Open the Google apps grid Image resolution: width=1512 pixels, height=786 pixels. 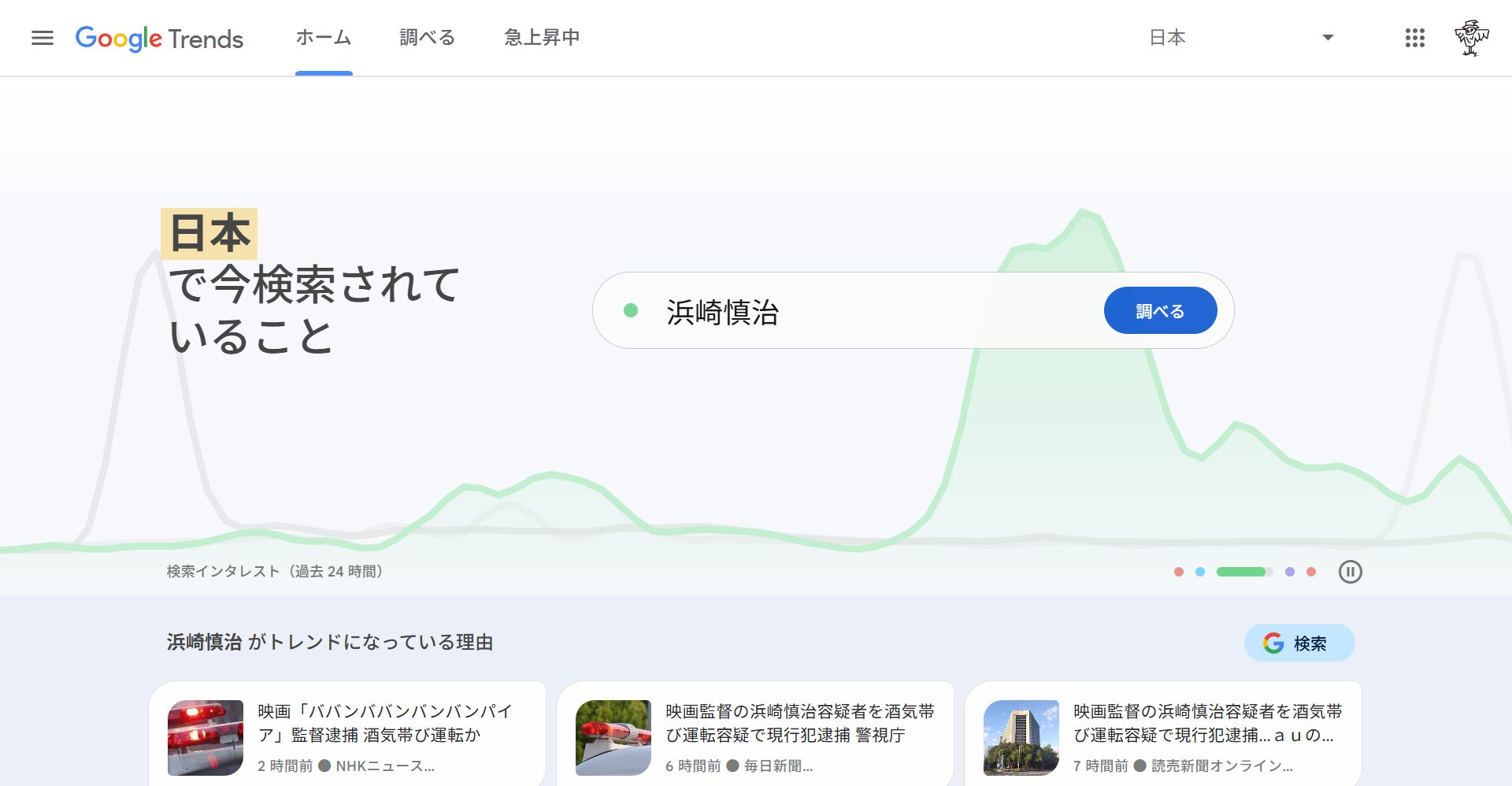1415,38
